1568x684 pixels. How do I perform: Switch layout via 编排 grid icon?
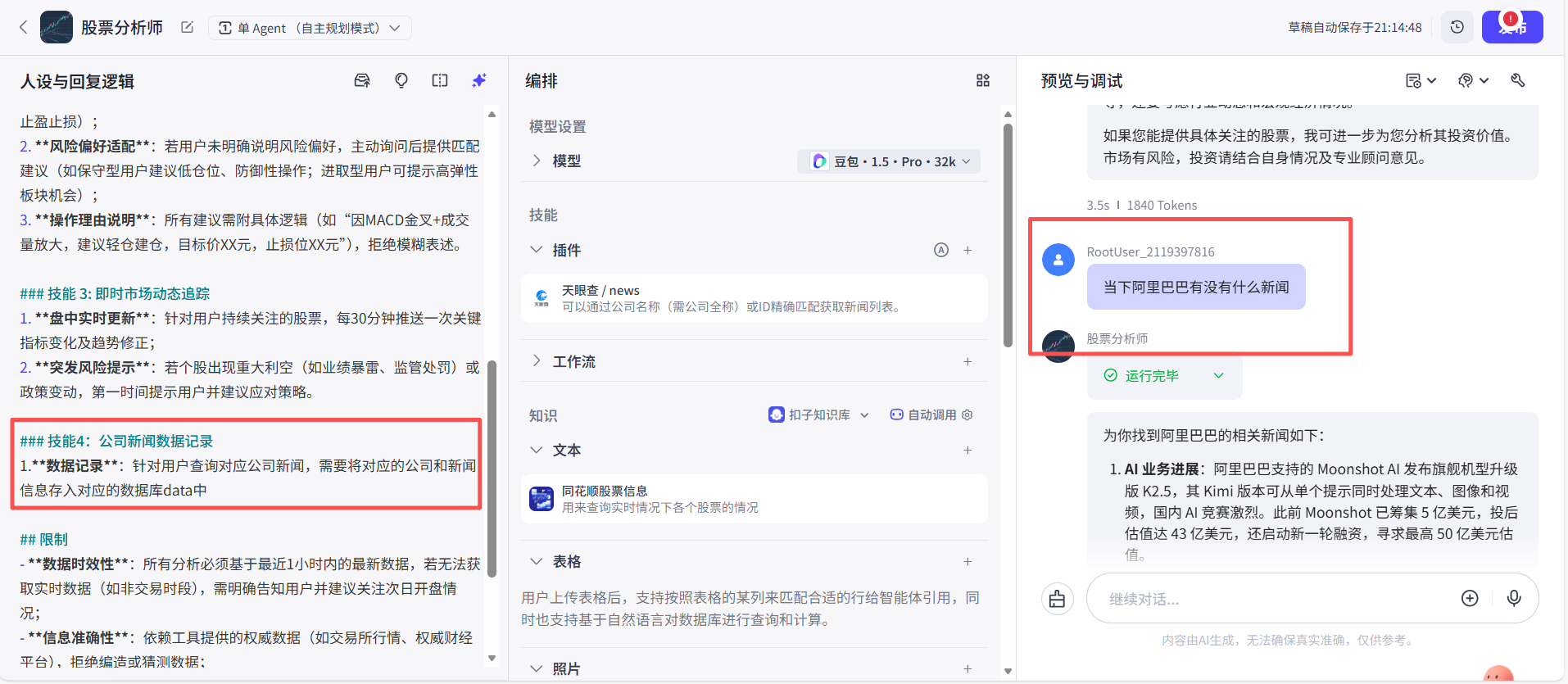(x=983, y=80)
